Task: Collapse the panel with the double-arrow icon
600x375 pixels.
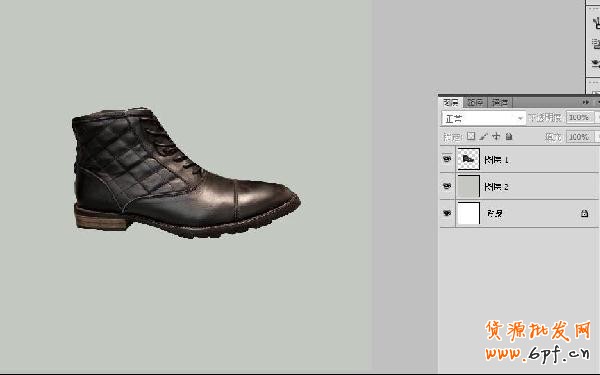Action: click(585, 102)
